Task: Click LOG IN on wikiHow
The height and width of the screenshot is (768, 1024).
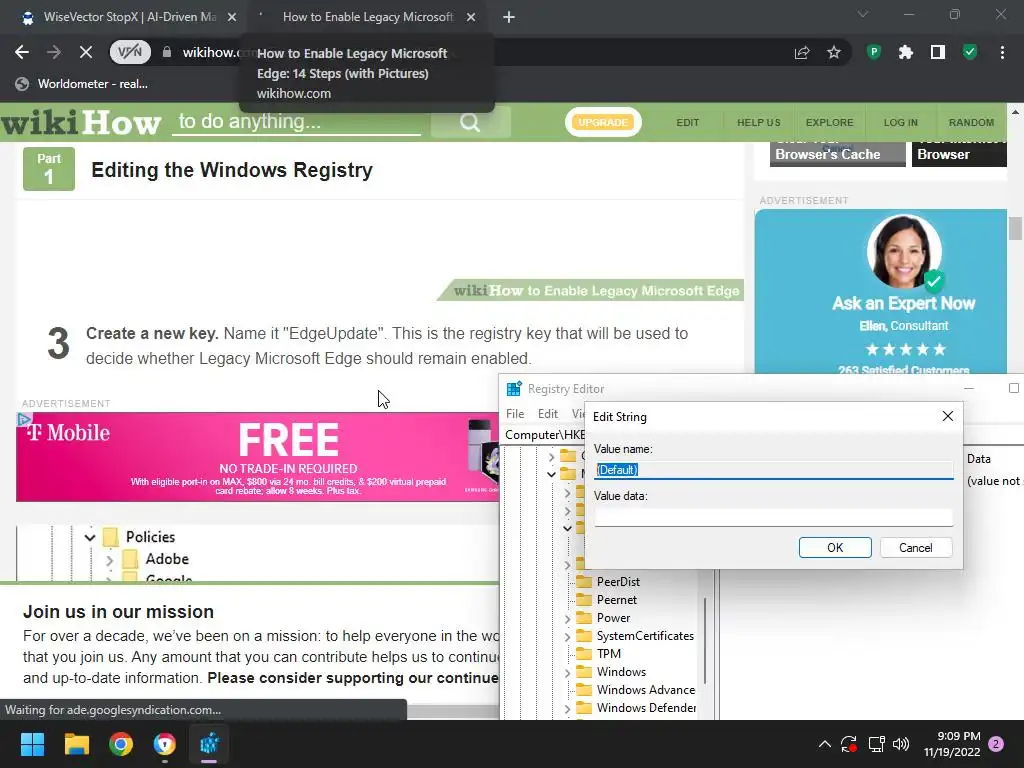Action: click(901, 122)
